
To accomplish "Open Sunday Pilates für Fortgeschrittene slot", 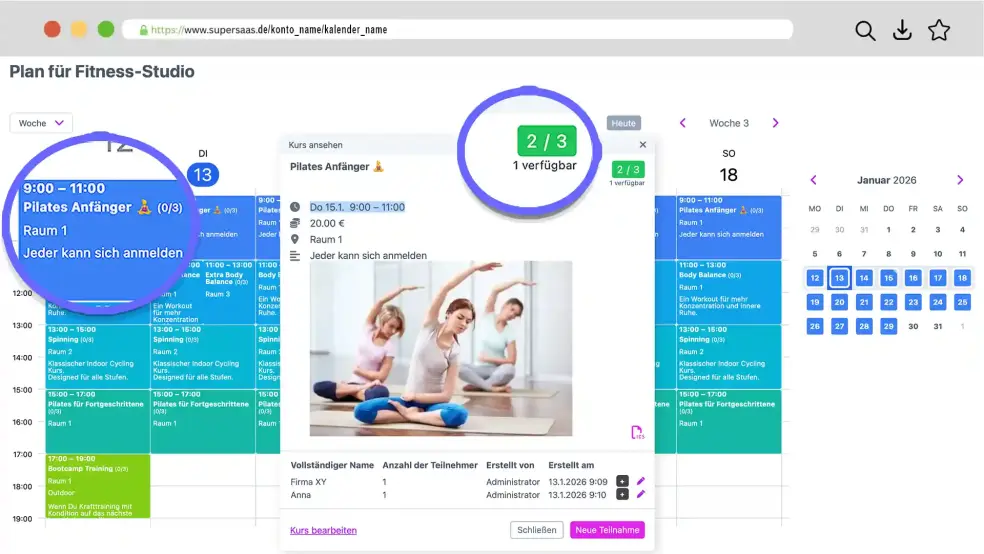I will click(729, 422).
